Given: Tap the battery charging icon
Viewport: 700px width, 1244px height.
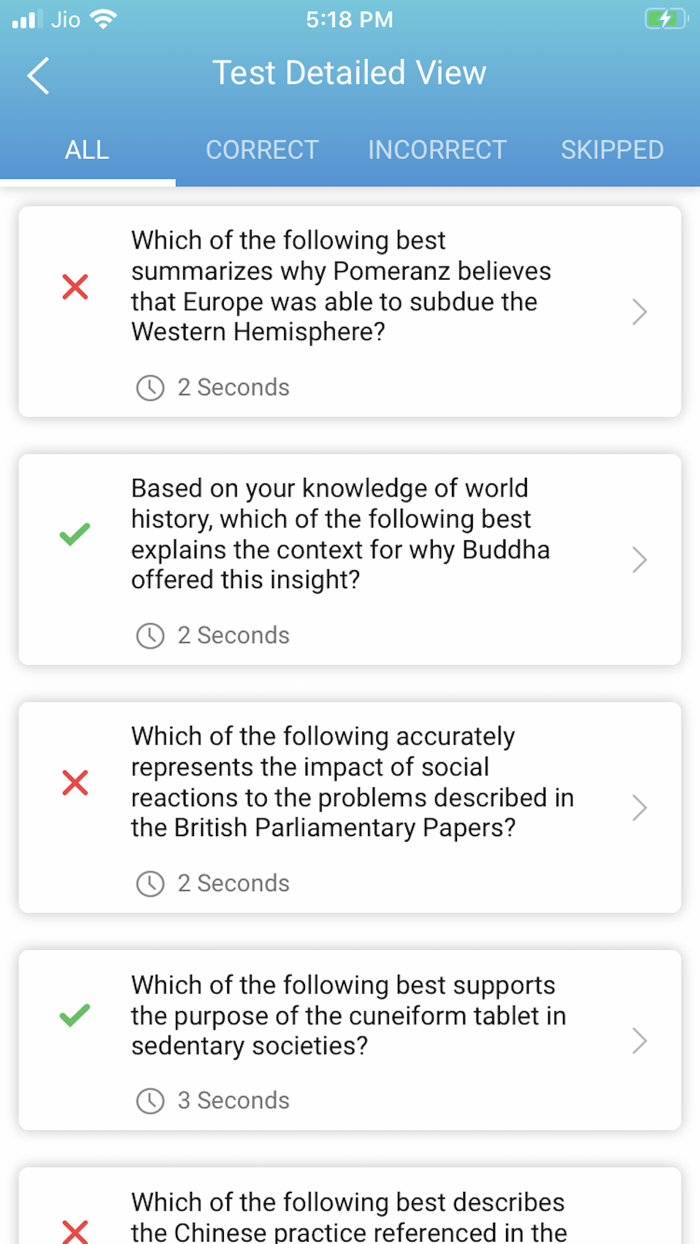Looking at the screenshot, I should [665, 19].
